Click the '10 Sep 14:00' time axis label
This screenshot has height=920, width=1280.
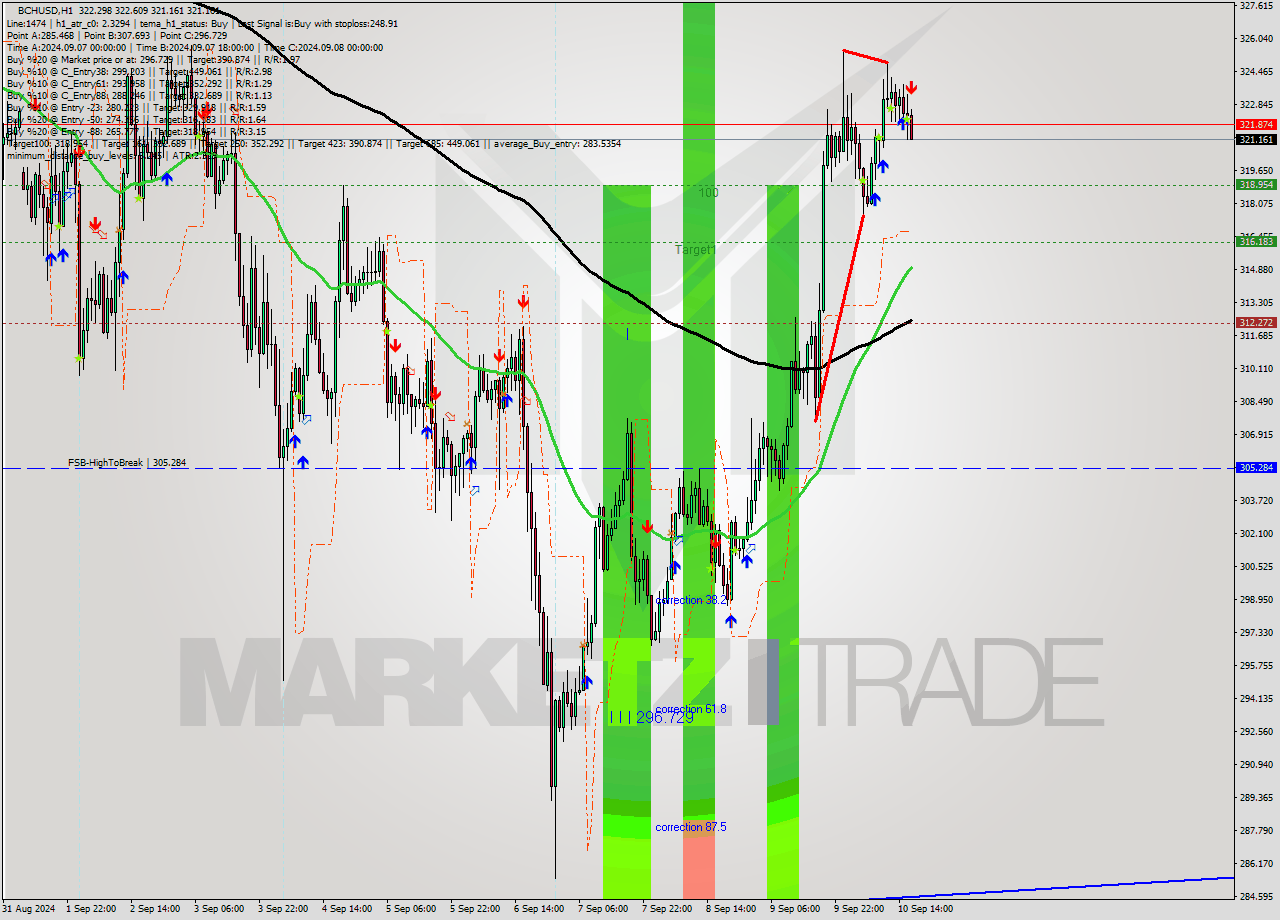924,909
